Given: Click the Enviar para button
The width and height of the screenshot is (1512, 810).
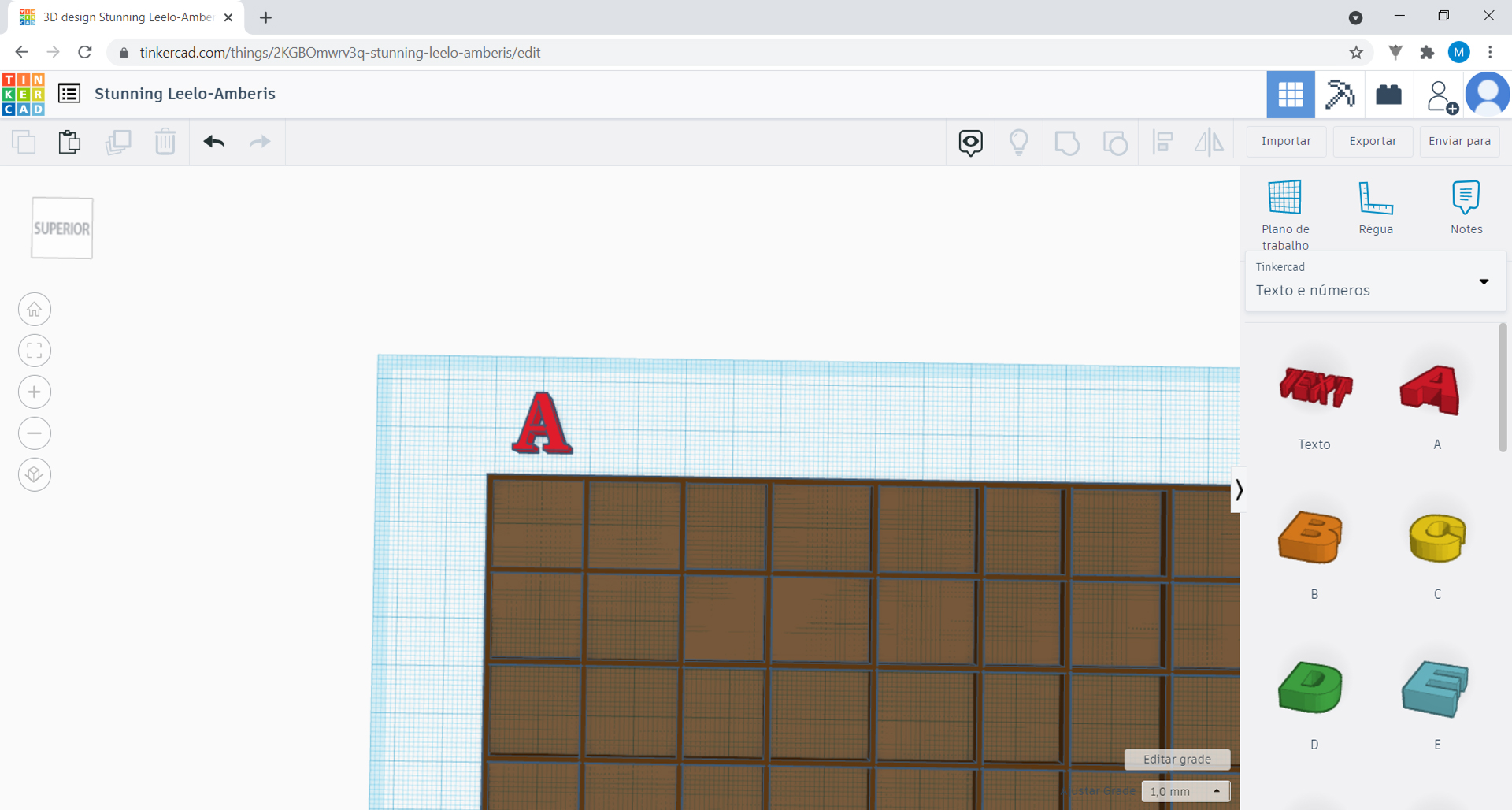Looking at the screenshot, I should tap(1459, 141).
